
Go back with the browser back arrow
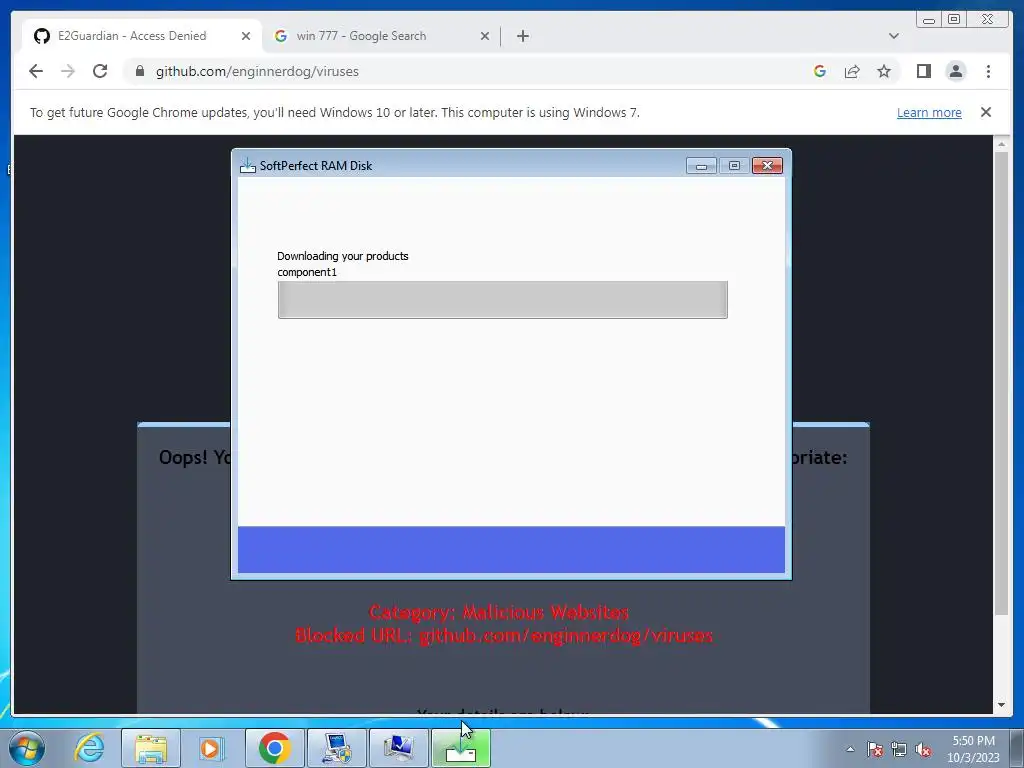(x=36, y=71)
